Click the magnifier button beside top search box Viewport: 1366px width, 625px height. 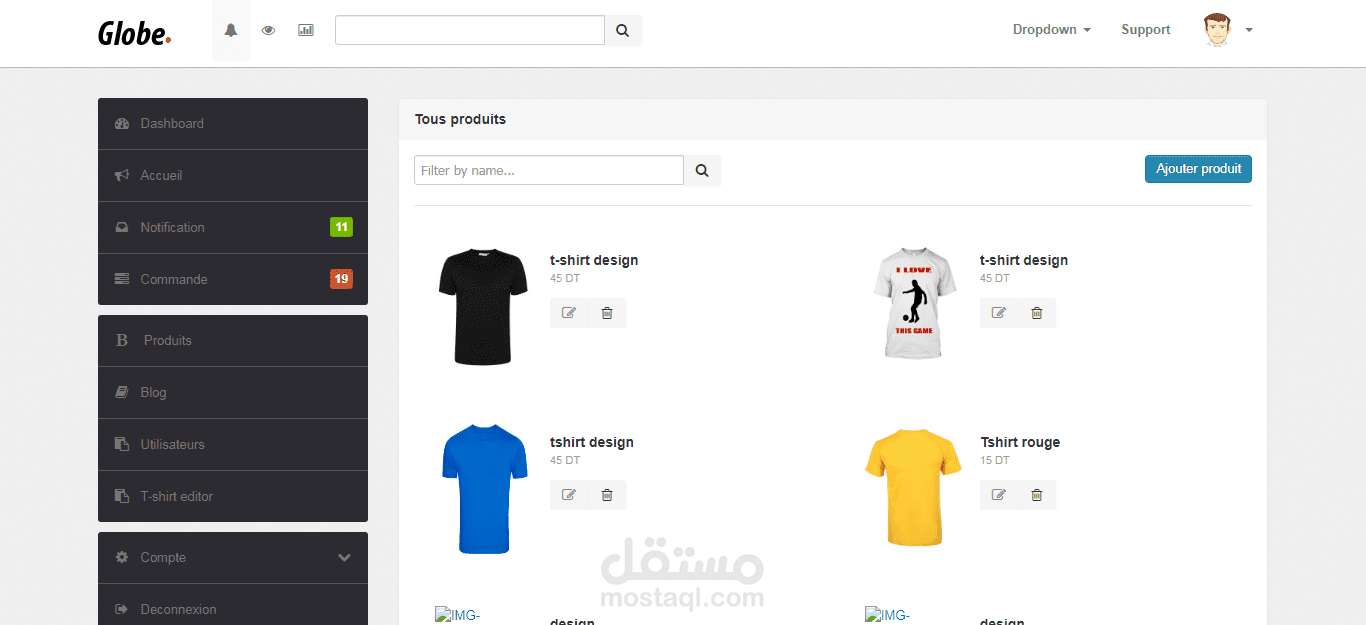pos(623,31)
